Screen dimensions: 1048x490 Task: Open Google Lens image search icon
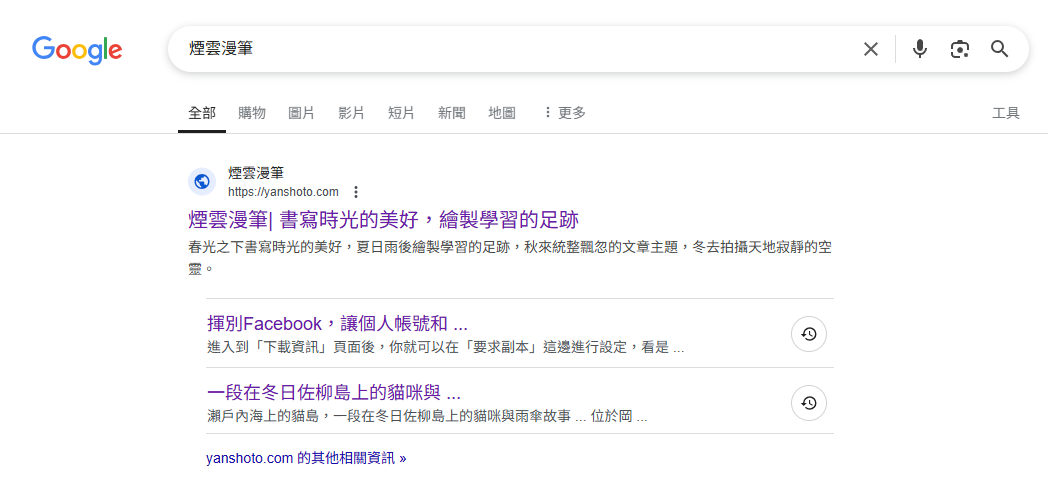point(960,49)
